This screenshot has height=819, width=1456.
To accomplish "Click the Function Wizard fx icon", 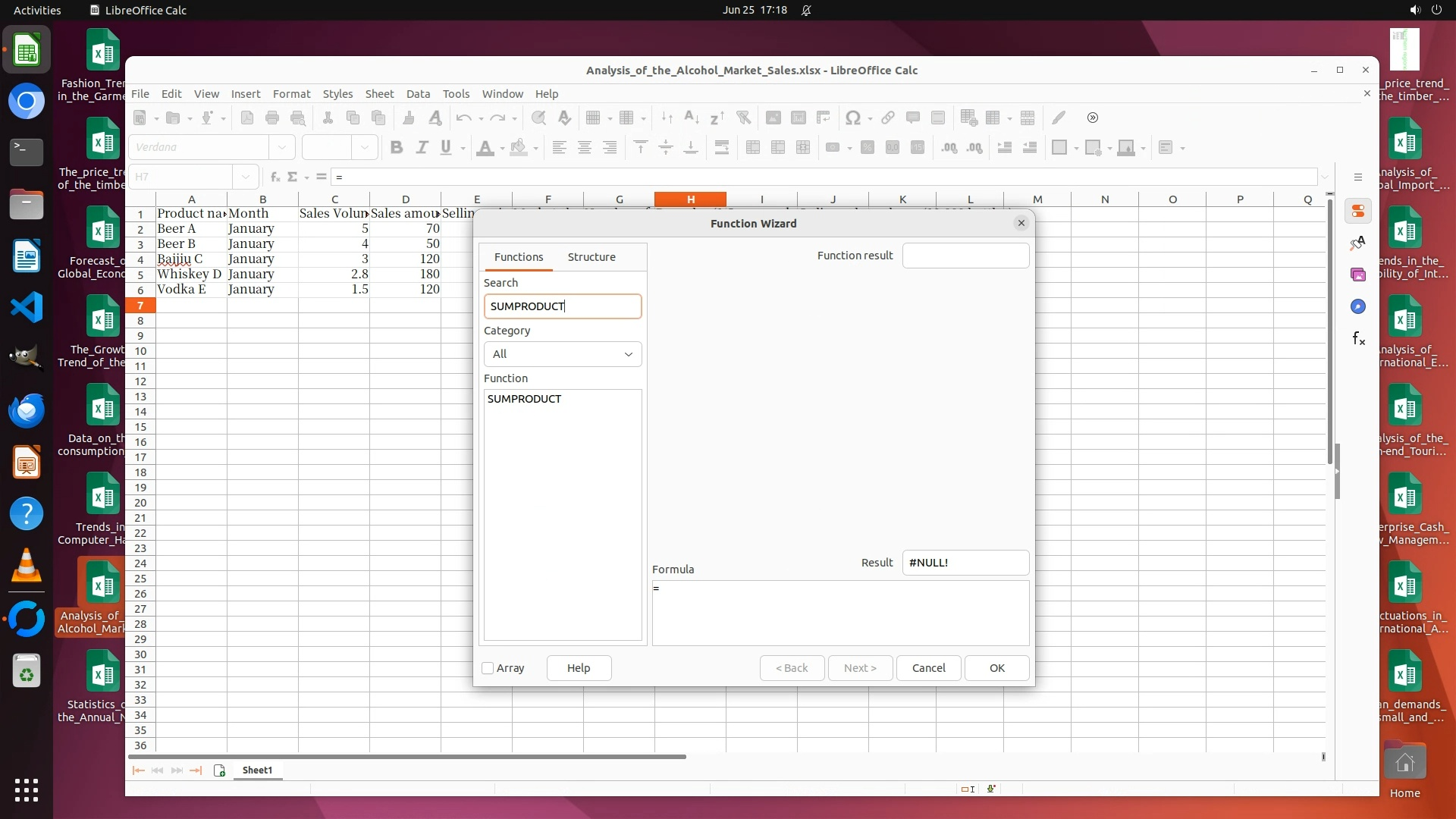I will pos(275,177).
